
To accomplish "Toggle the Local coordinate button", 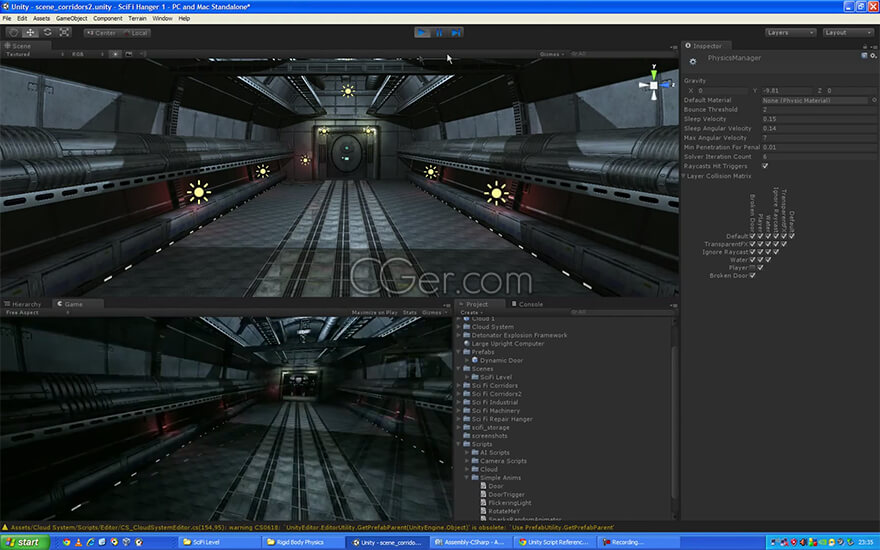I will click(x=135, y=33).
